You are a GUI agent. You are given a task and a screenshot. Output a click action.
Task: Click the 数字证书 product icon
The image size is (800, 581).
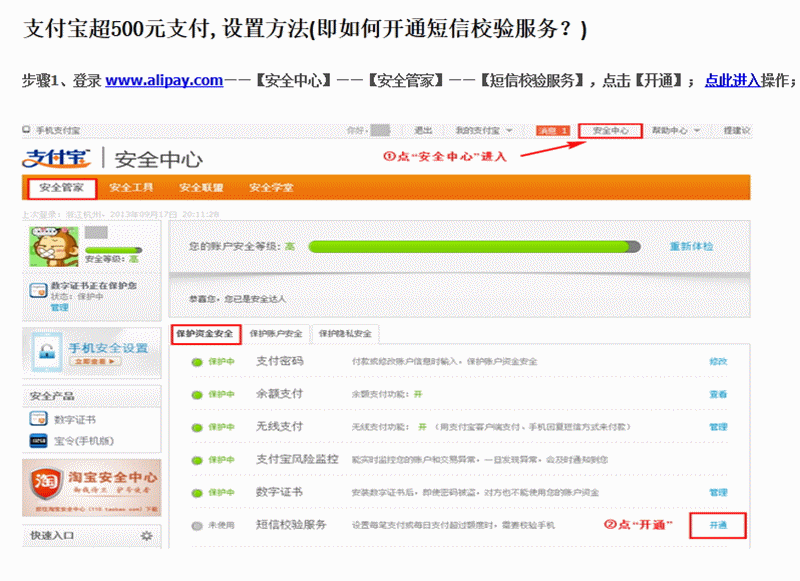coord(38,419)
